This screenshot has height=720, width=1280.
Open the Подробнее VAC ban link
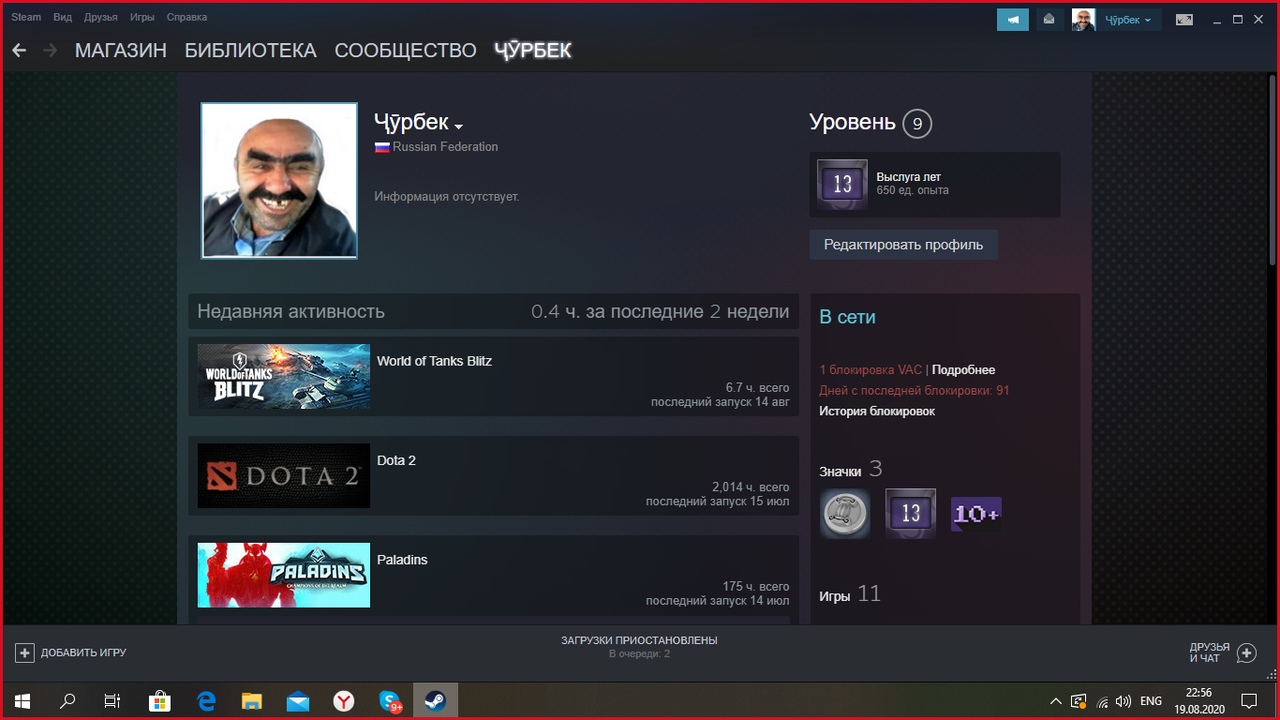(x=963, y=369)
